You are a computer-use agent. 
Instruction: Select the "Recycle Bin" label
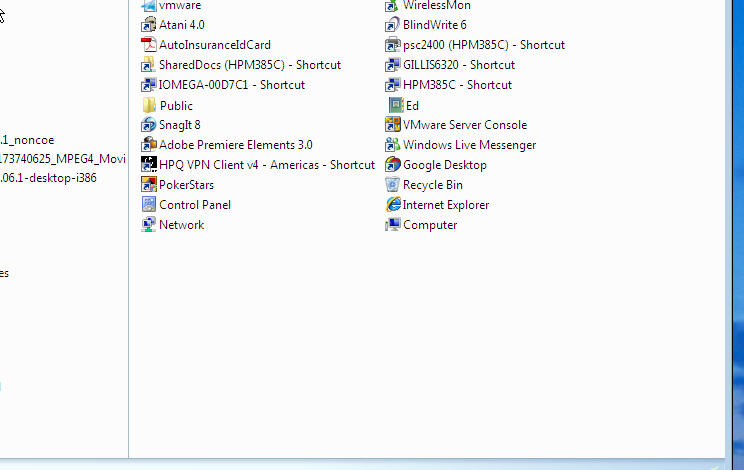(x=432, y=184)
